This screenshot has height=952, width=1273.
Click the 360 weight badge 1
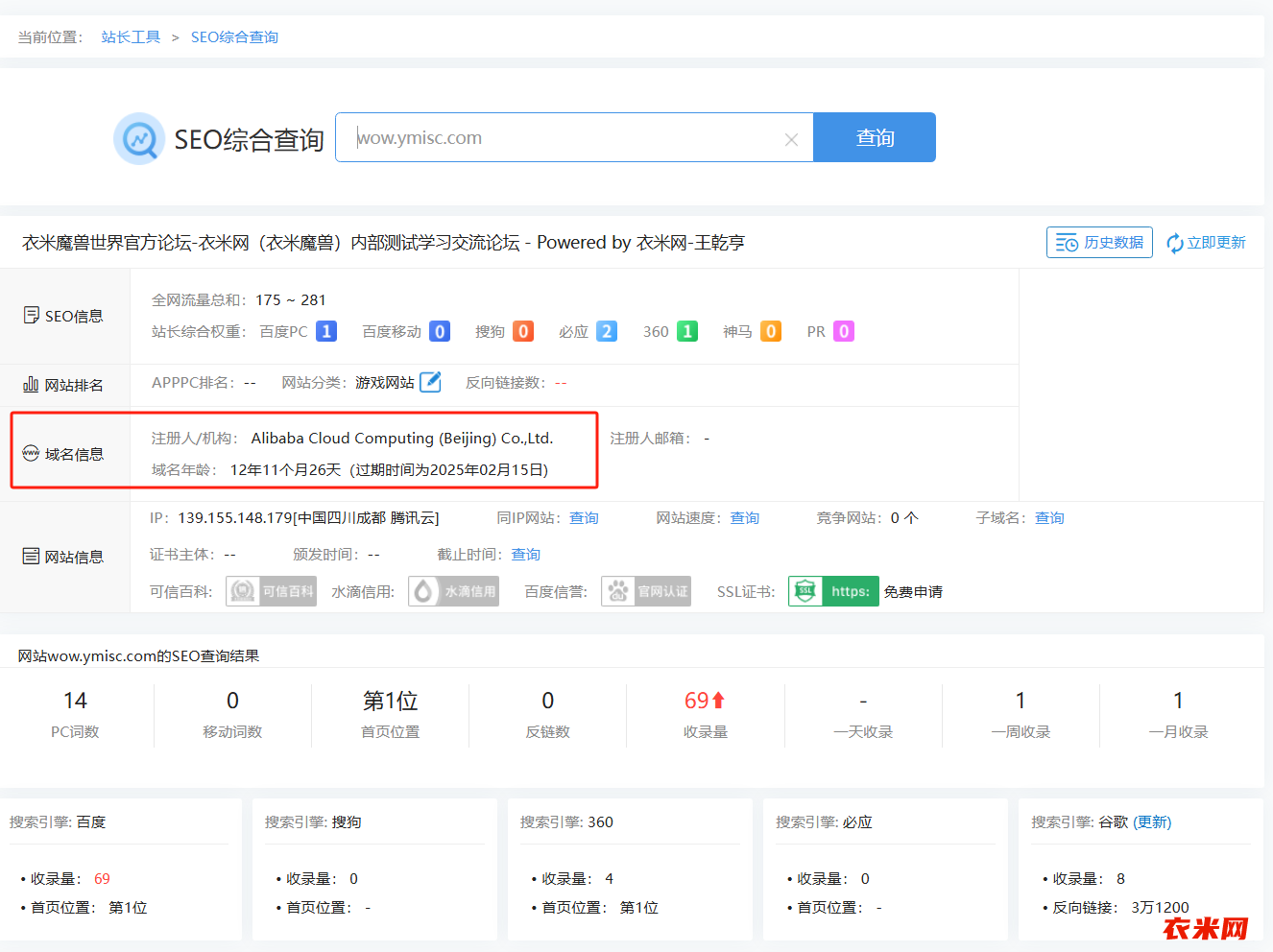[687, 331]
